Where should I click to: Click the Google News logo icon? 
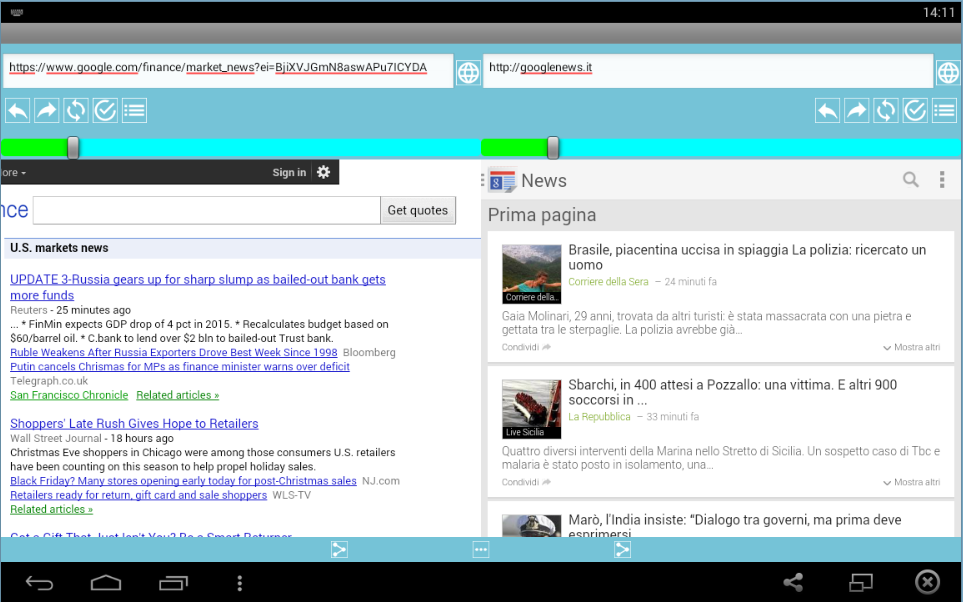[502, 180]
